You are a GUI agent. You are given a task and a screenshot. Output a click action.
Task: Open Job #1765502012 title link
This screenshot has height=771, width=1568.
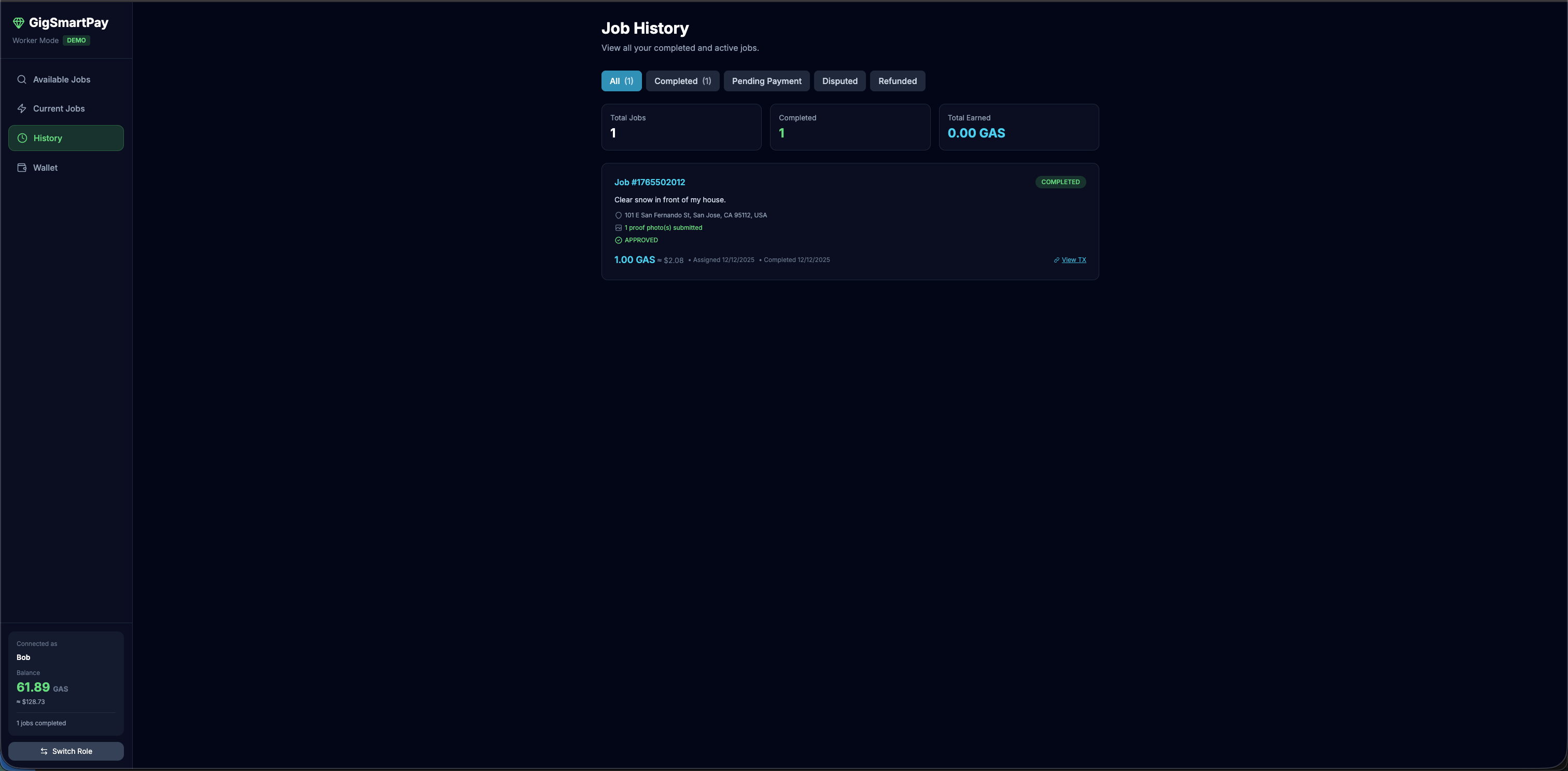click(x=650, y=182)
